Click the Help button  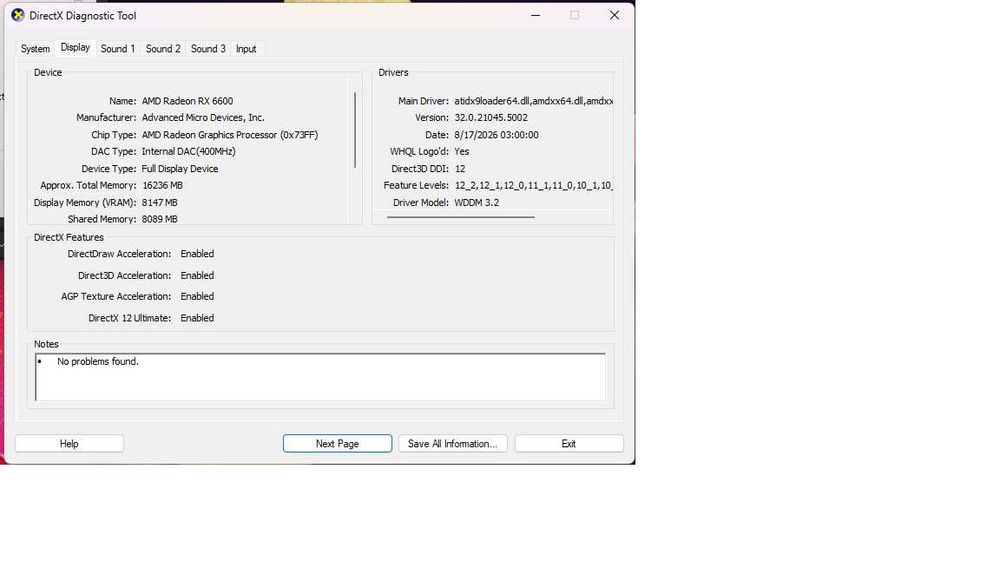(69, 444)
